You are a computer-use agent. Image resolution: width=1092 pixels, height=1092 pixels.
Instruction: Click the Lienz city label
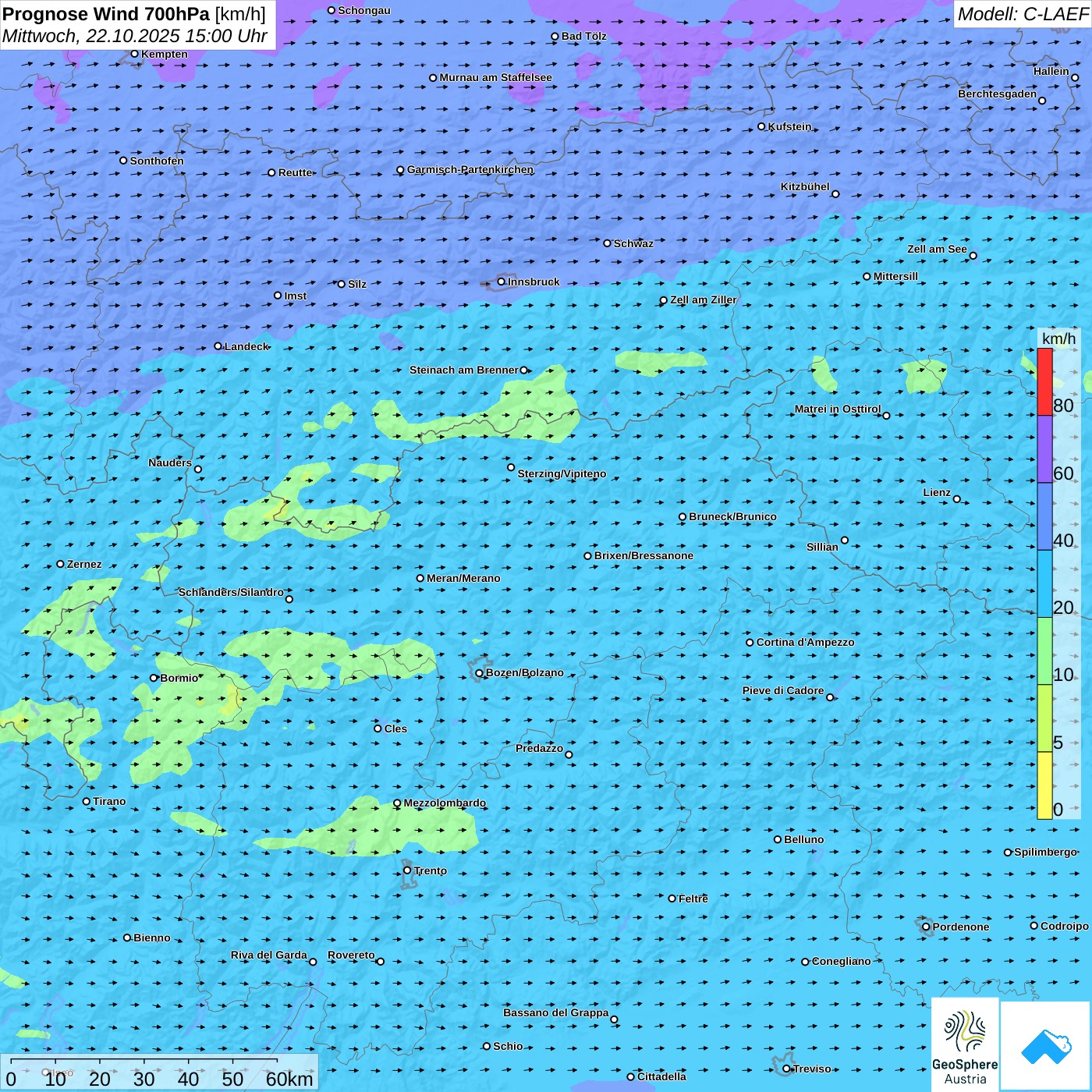937,492
